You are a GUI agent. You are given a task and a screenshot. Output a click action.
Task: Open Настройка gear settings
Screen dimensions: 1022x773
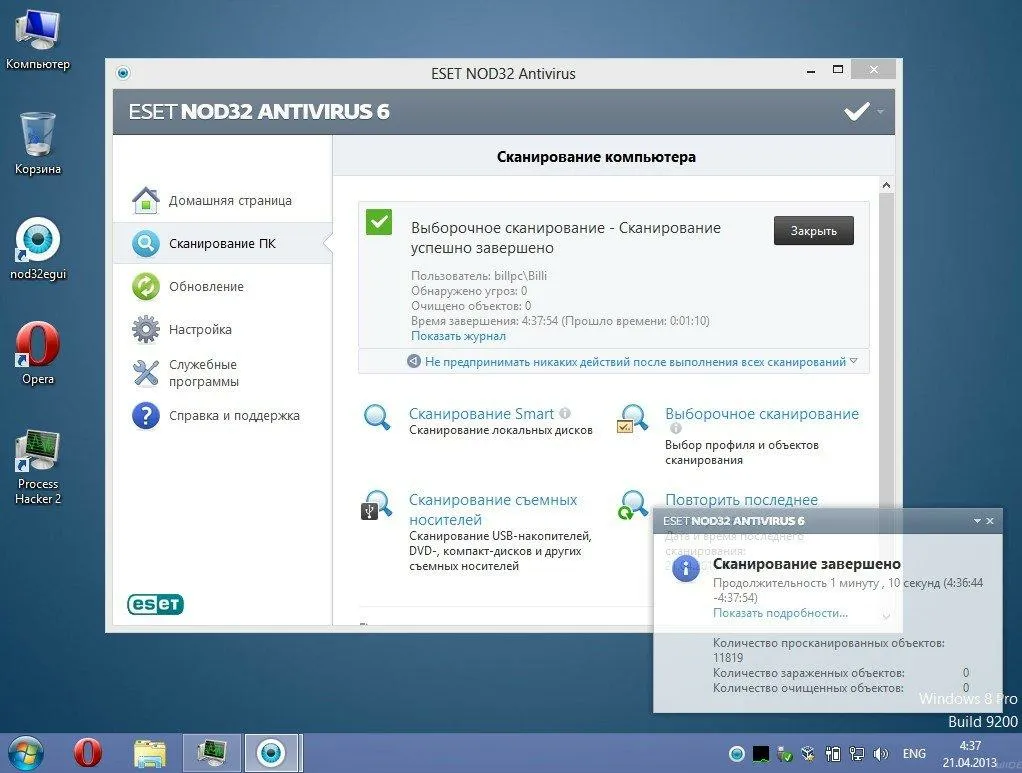(200, 329)
